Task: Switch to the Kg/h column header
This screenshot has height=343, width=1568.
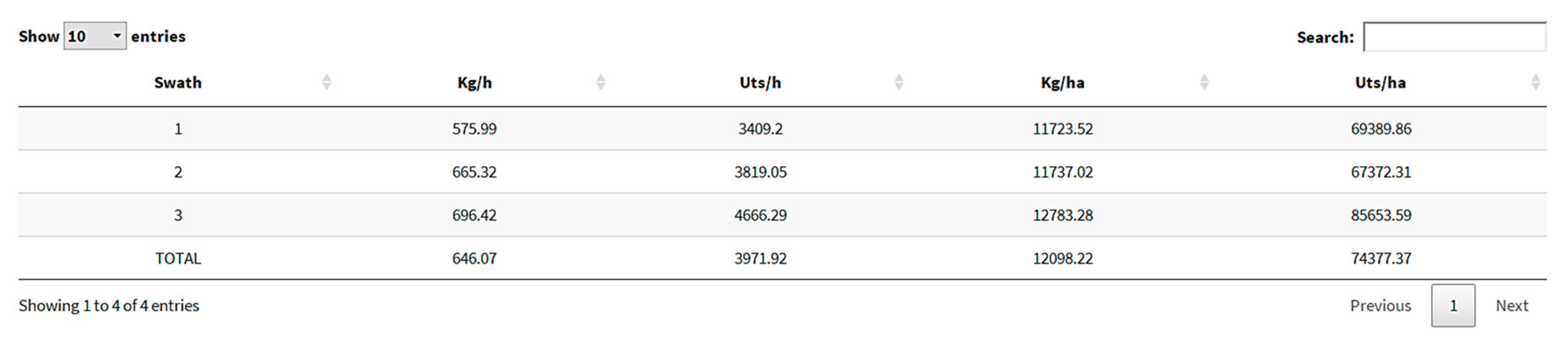Action: 474,83
